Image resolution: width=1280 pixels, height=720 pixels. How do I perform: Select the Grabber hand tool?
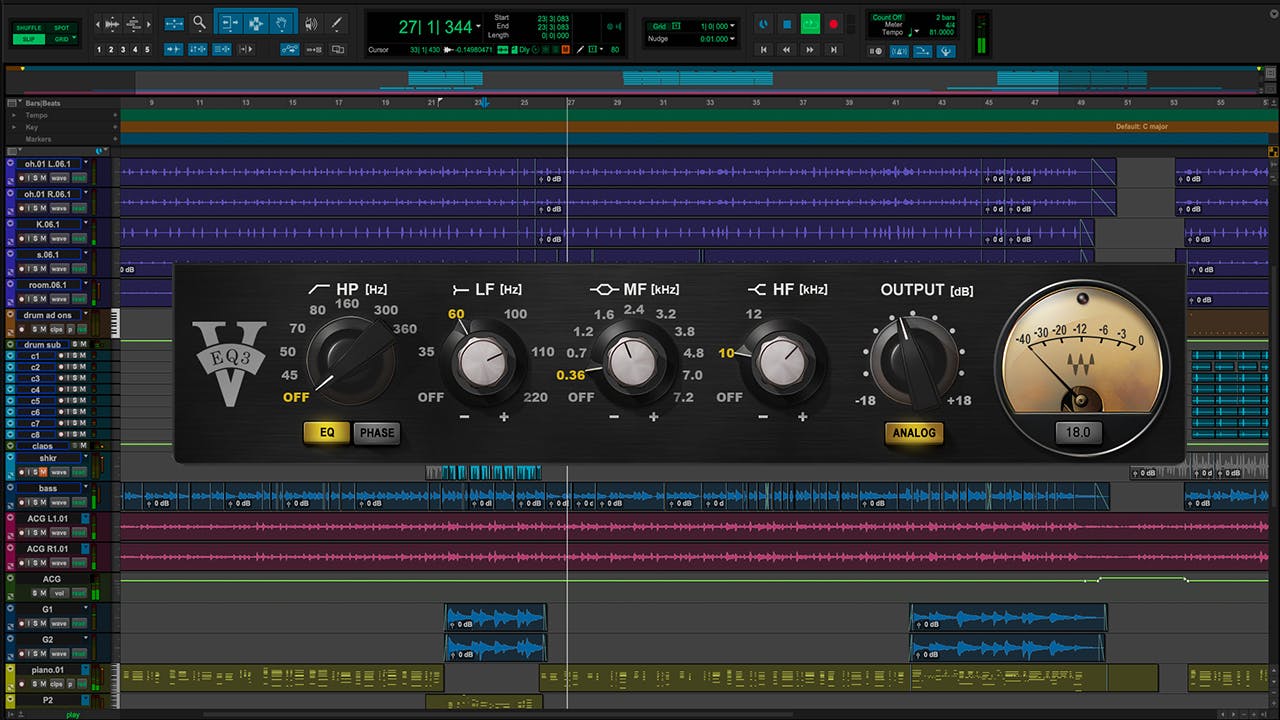tap(283, 23)
